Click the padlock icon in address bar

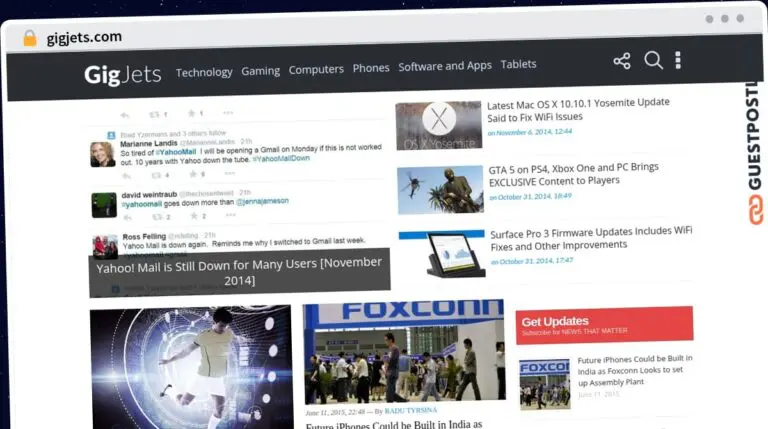tap(29, 38)
